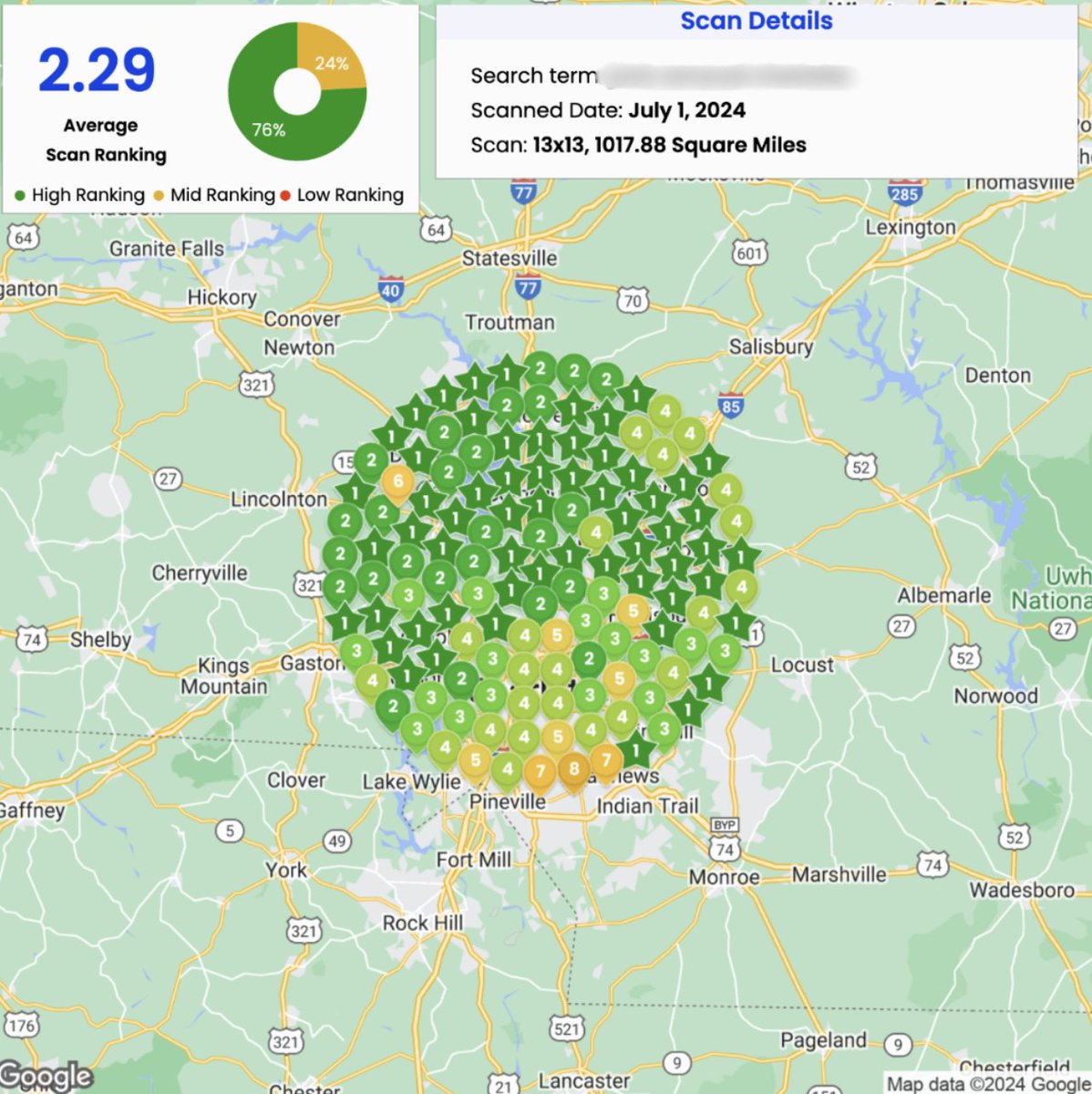Click the 2.29 average scan ranking value

pyautogui.click(x=97, y=70)
